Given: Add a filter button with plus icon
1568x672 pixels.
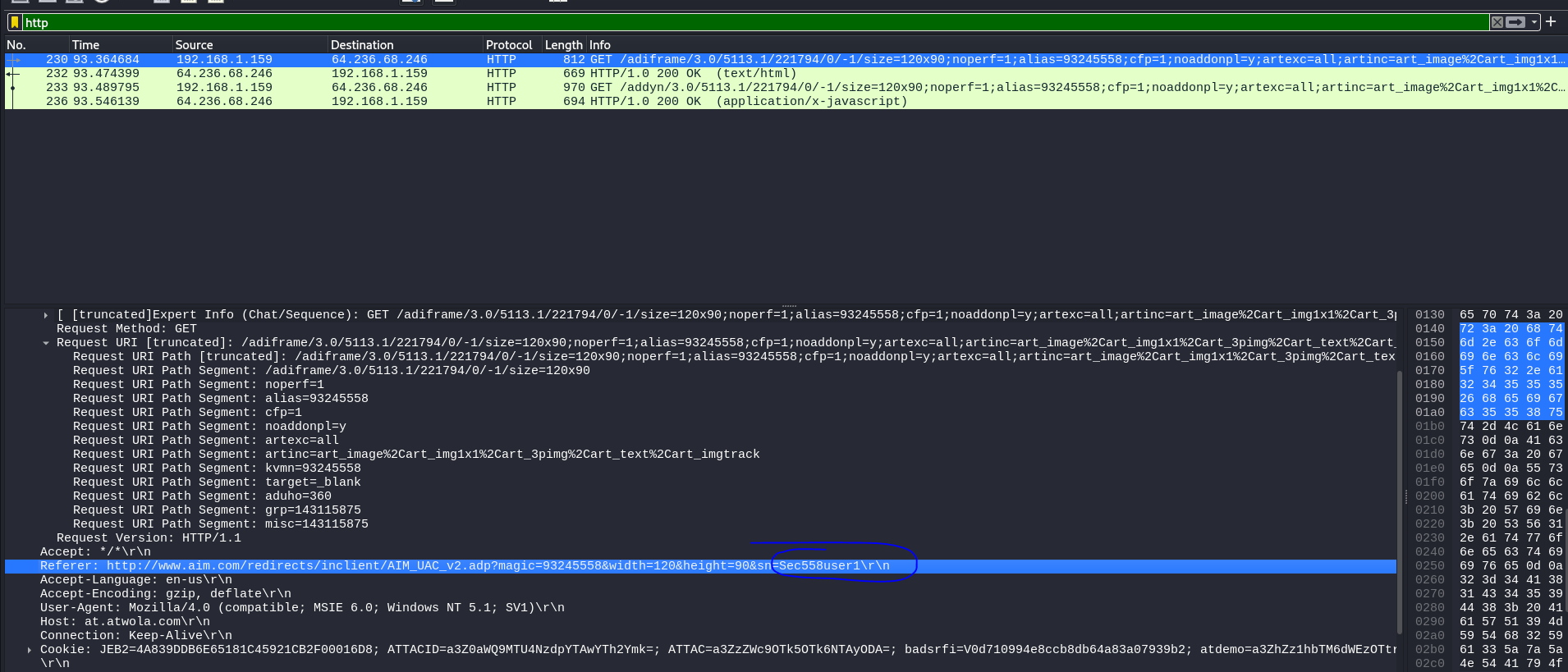Looking at the screenshot, I should 1551,22.
